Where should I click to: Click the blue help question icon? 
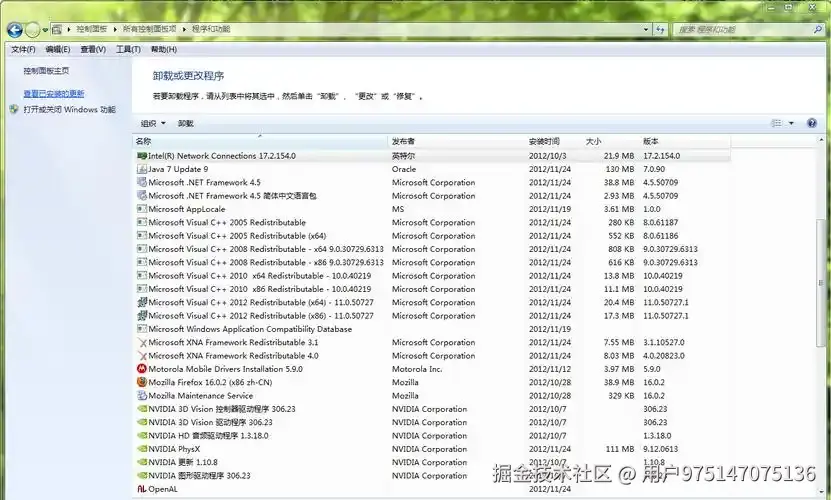pos(811,123)
